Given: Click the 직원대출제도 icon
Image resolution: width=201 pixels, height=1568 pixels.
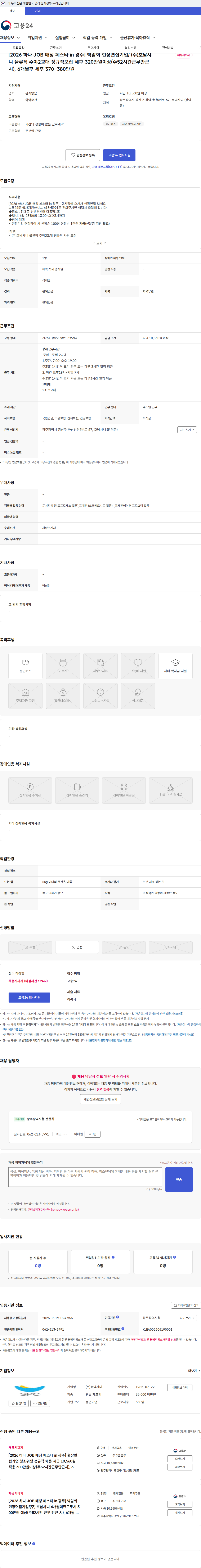Looking at the screenshot, I should point(63,696).
